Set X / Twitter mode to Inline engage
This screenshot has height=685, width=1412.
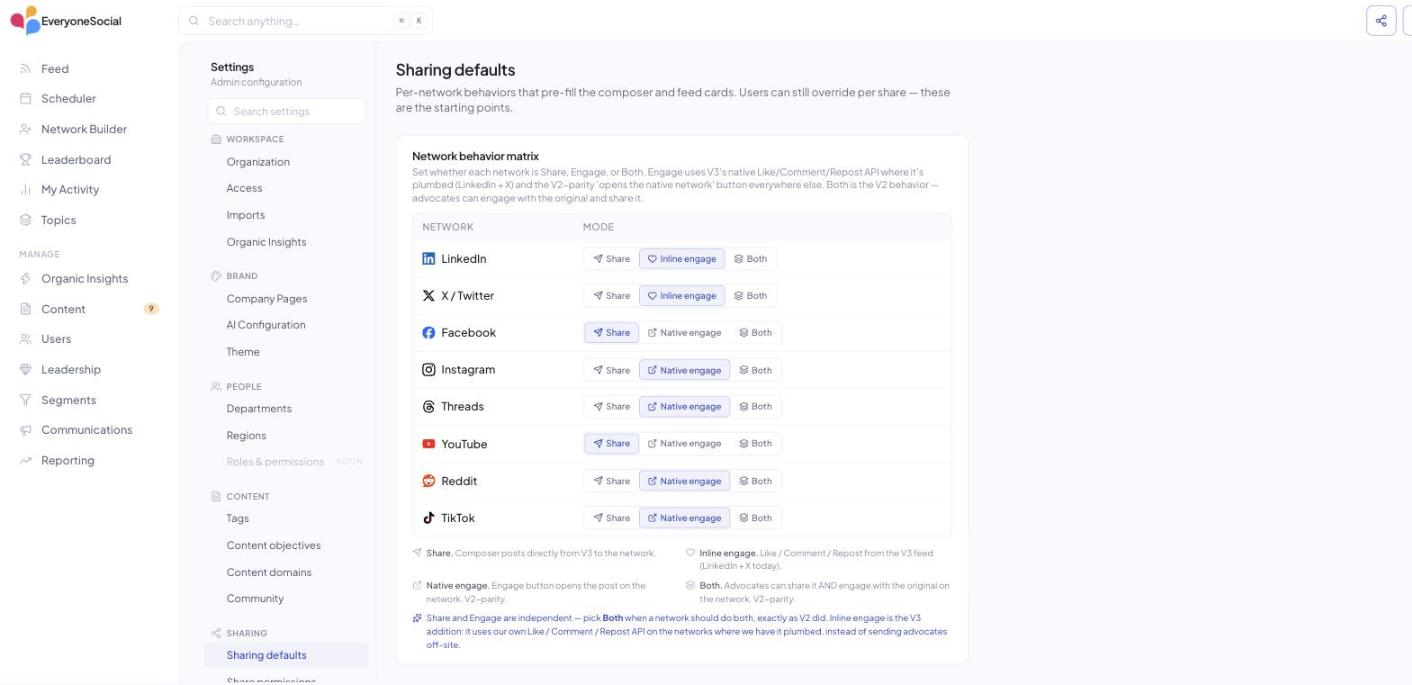(682, 296)
